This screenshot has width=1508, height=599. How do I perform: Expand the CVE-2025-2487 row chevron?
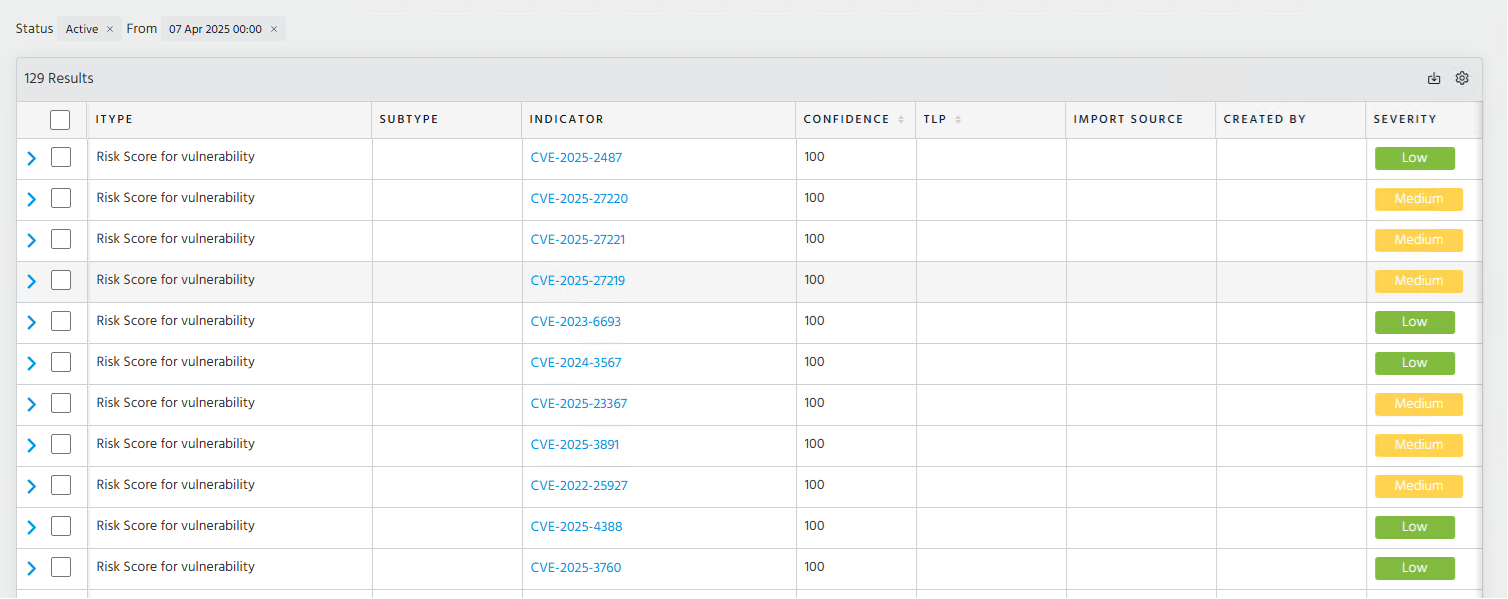tap(31, 158)
